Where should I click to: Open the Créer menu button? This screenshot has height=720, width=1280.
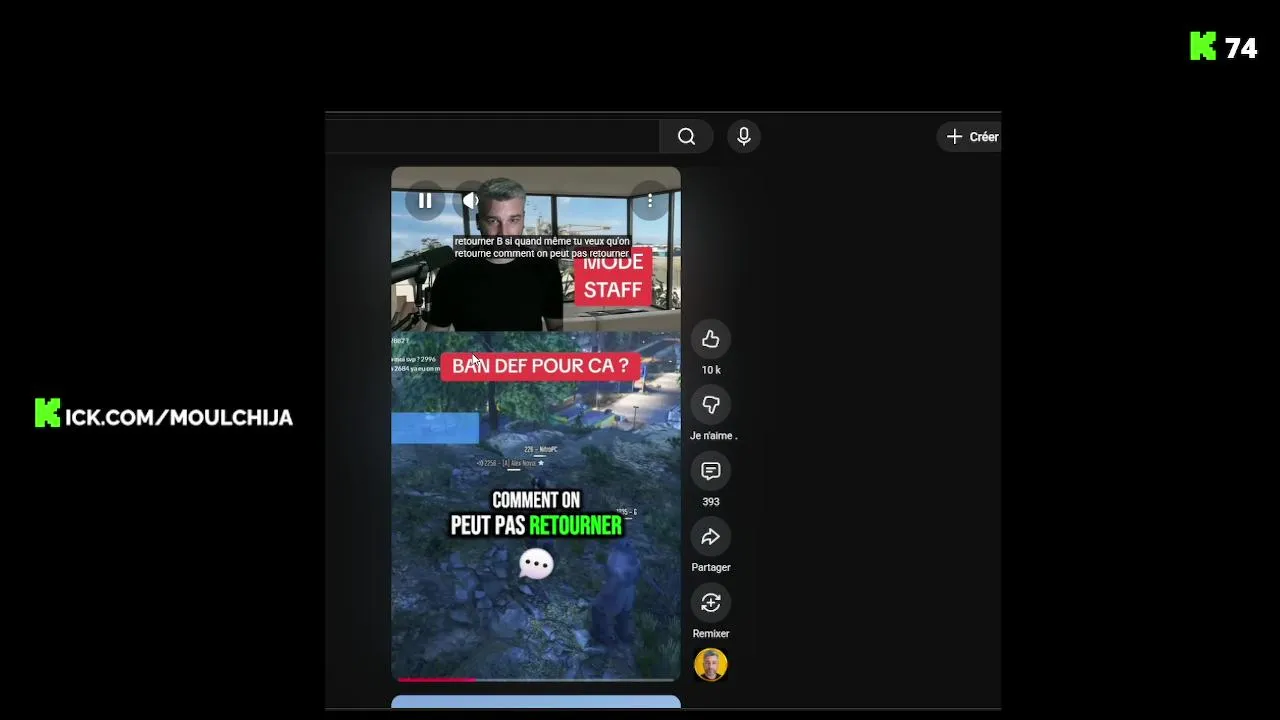click(x=969, y=137)
